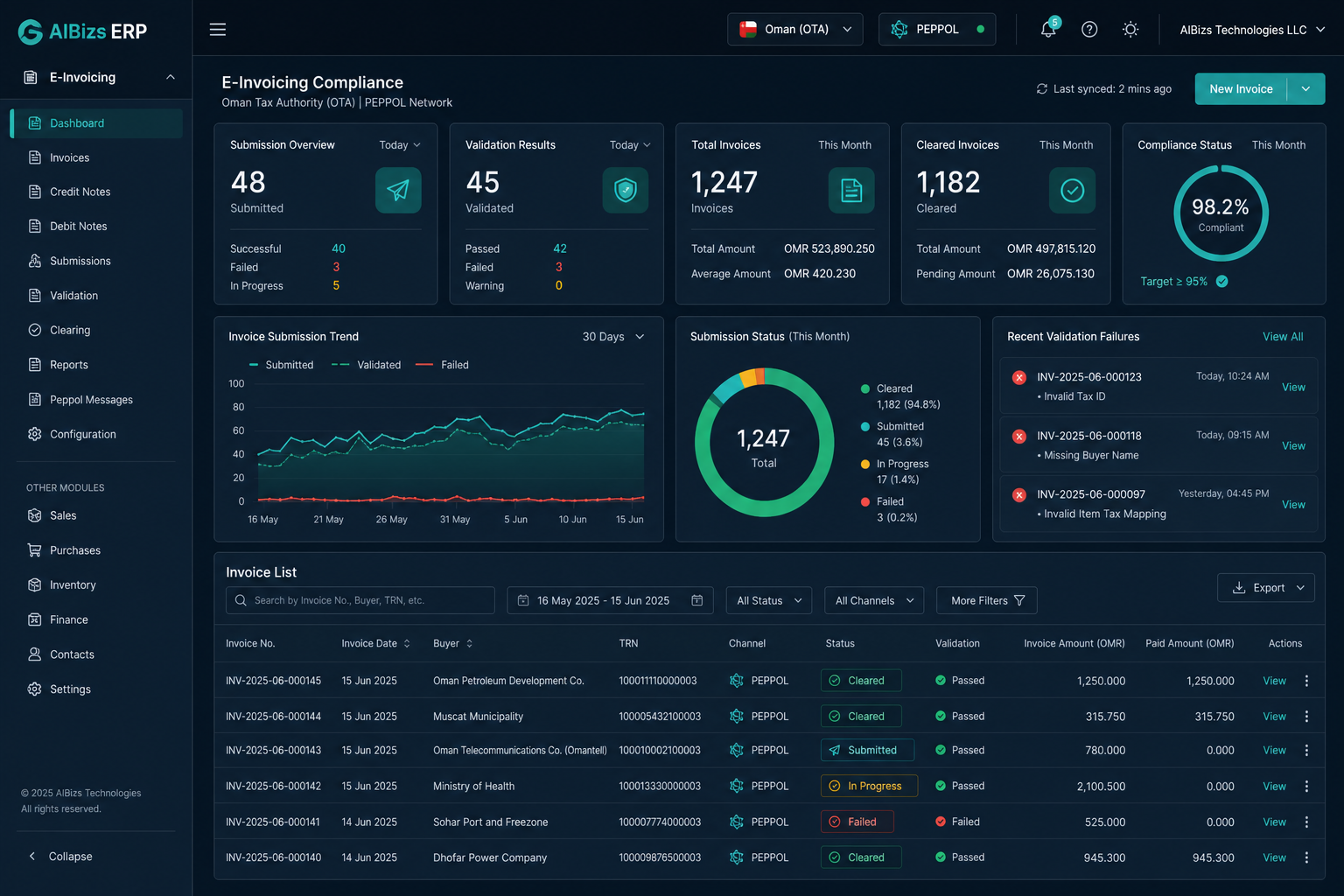Open the 30 Days trend dropdown

coord(613,337)
